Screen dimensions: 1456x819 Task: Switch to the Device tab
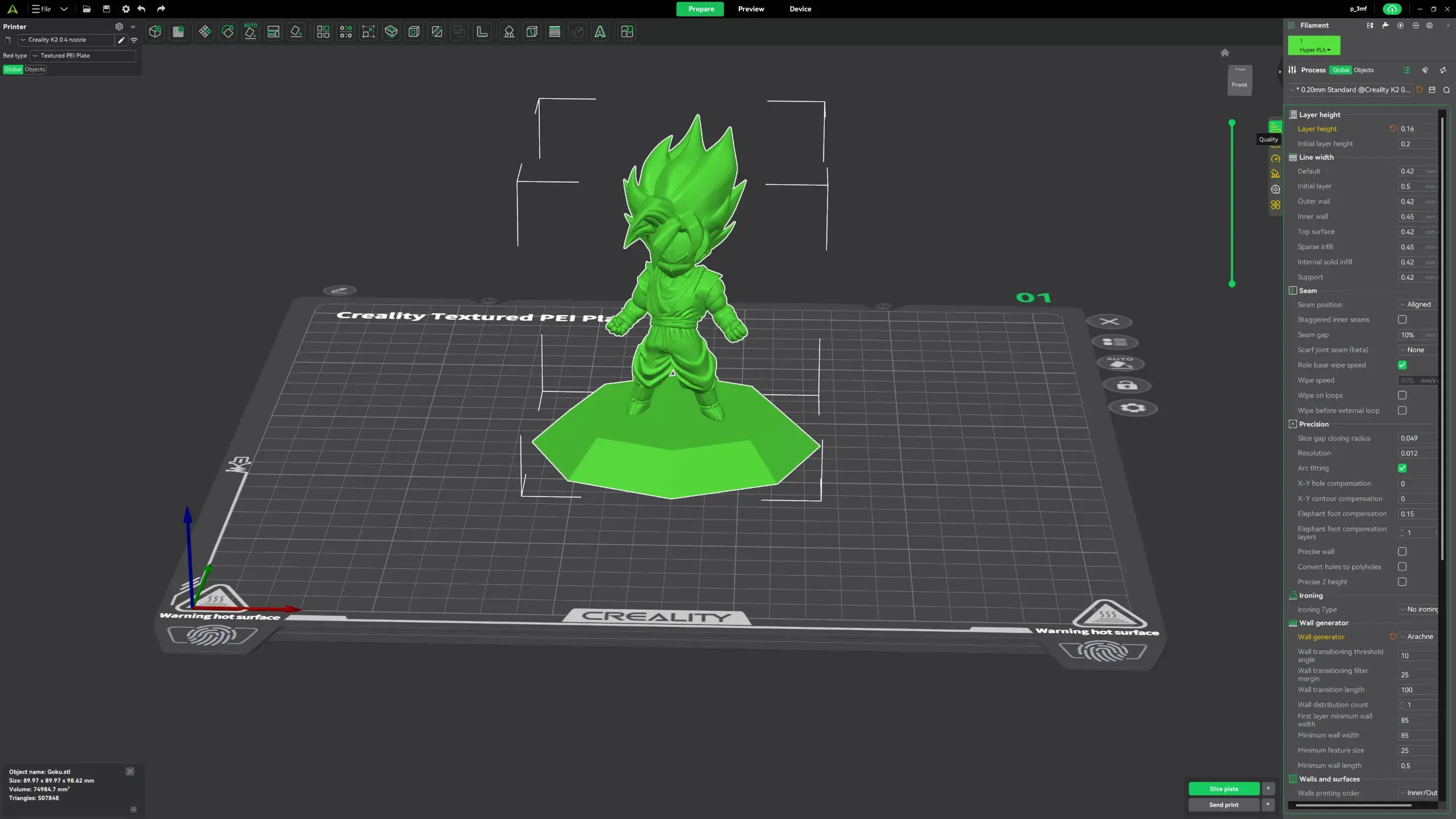tap(800, 9)
